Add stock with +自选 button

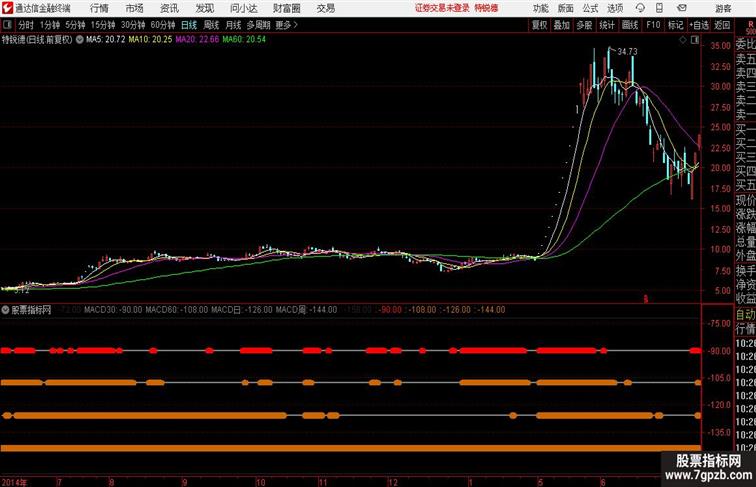(699, 25)
